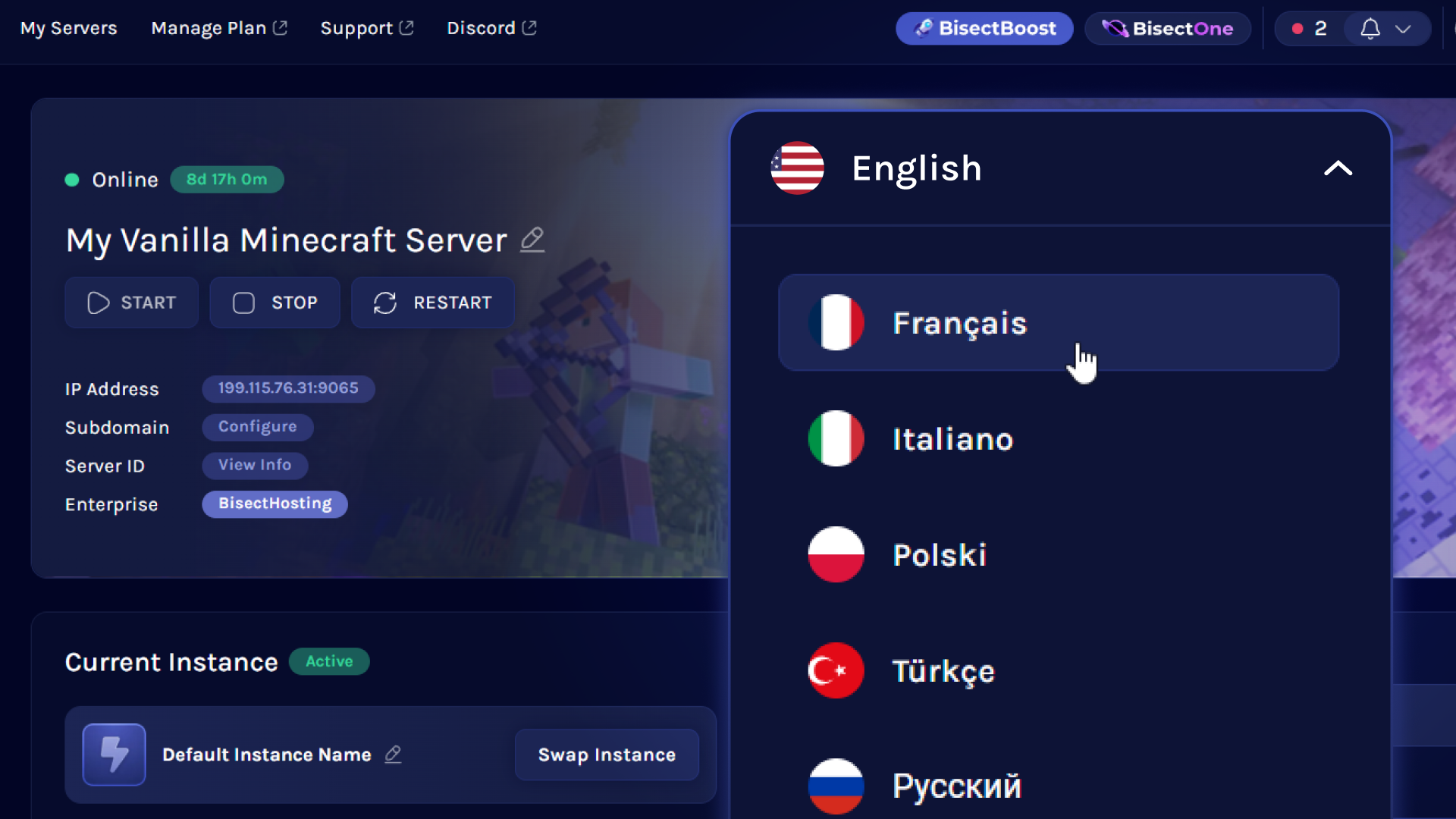Click the Online status label
1456x819 pixels.
(x=125, y=180)
